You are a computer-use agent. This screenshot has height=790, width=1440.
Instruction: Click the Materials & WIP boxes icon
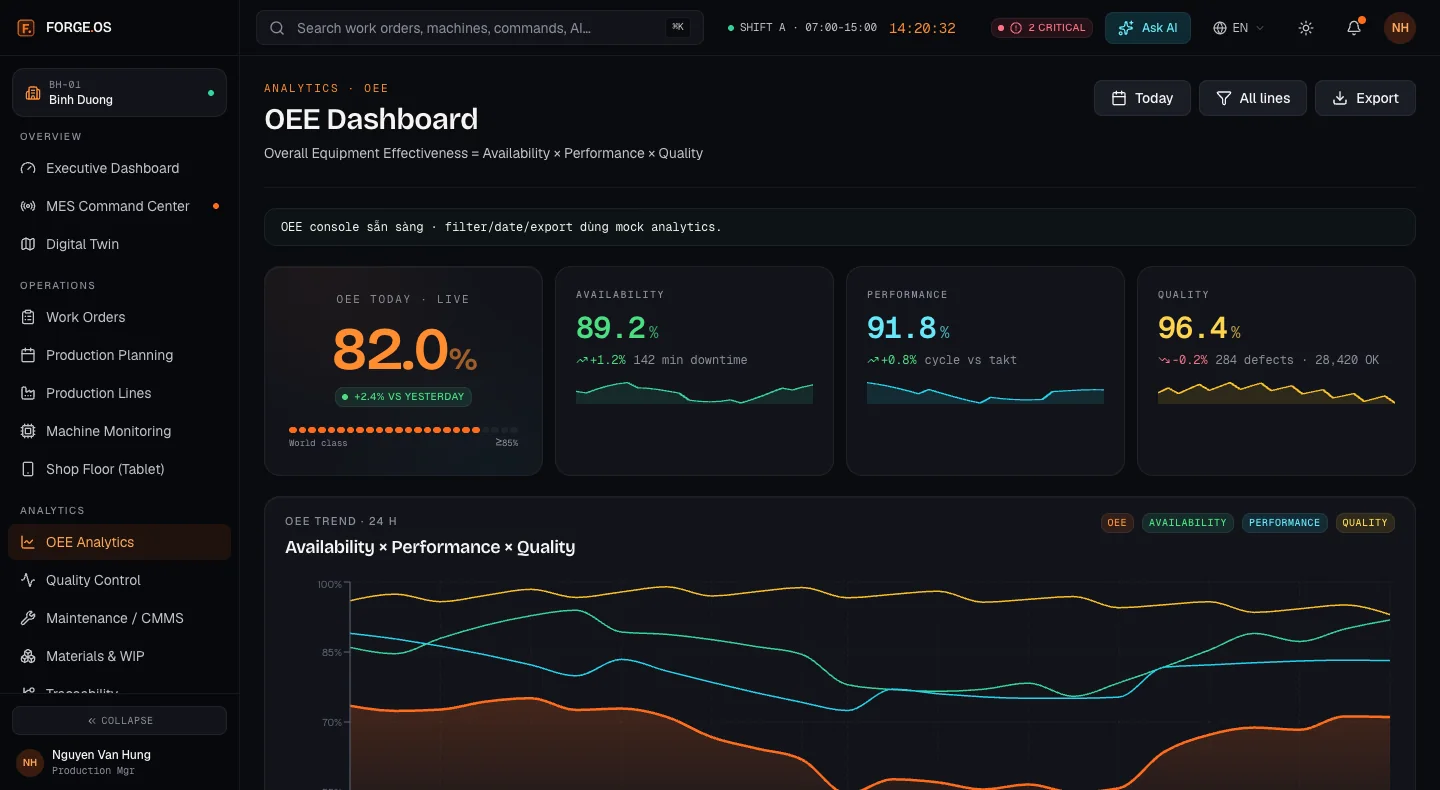pyautogui.click(x=28, y=656)
